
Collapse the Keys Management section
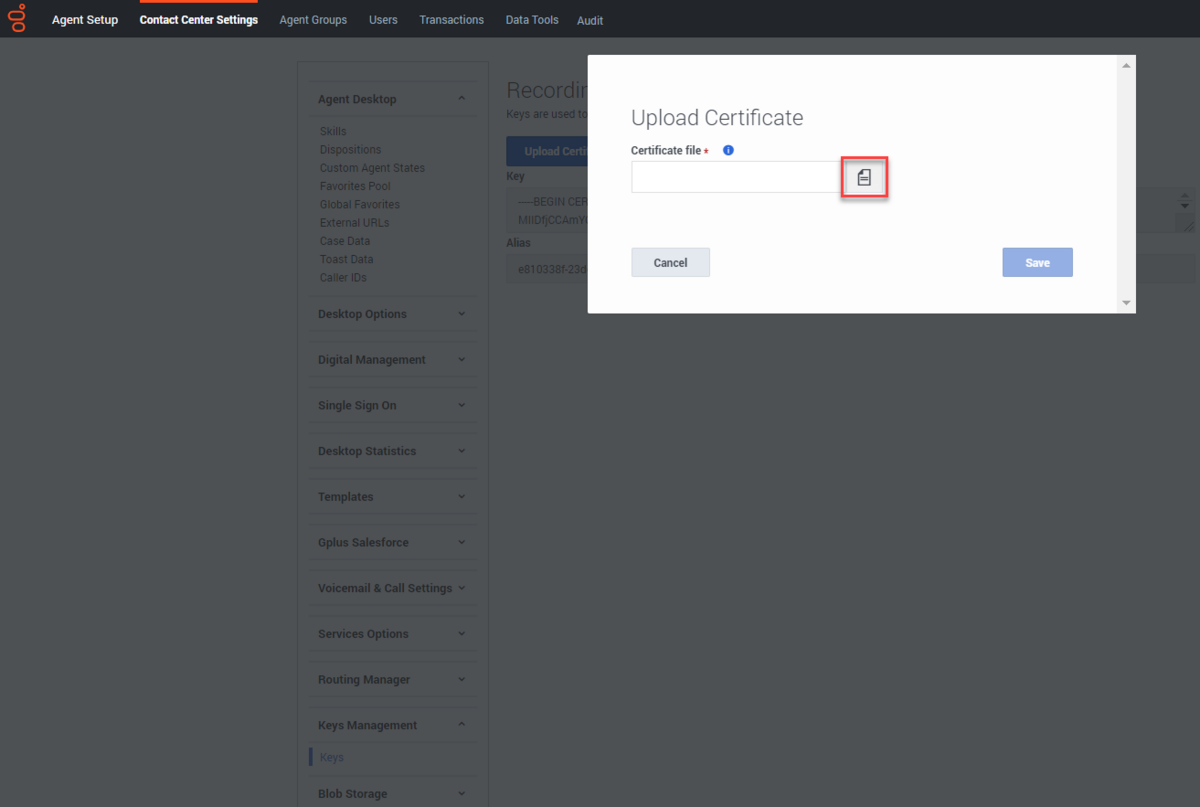pos(392,725)
